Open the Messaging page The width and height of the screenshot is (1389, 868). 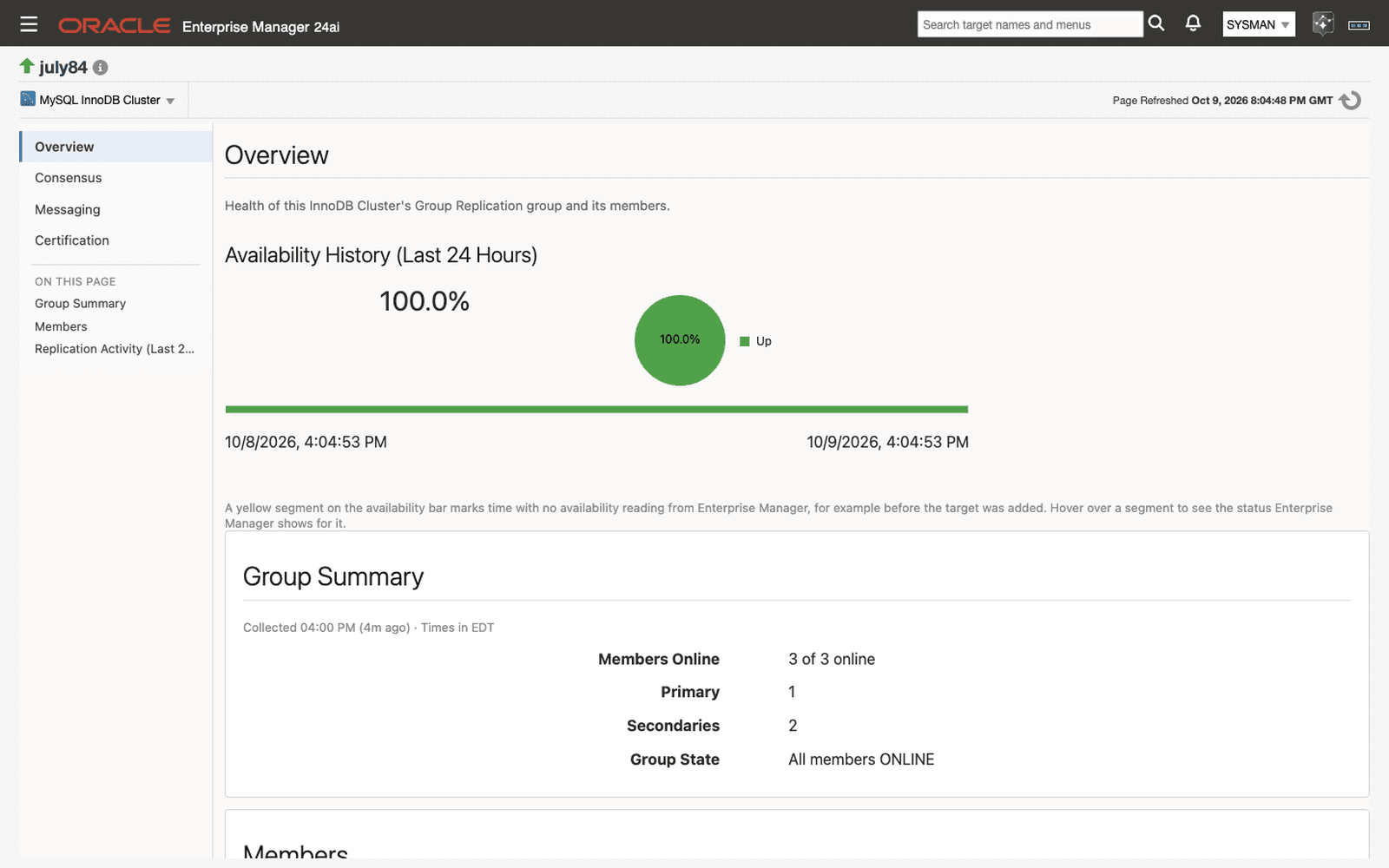(68, 209)
